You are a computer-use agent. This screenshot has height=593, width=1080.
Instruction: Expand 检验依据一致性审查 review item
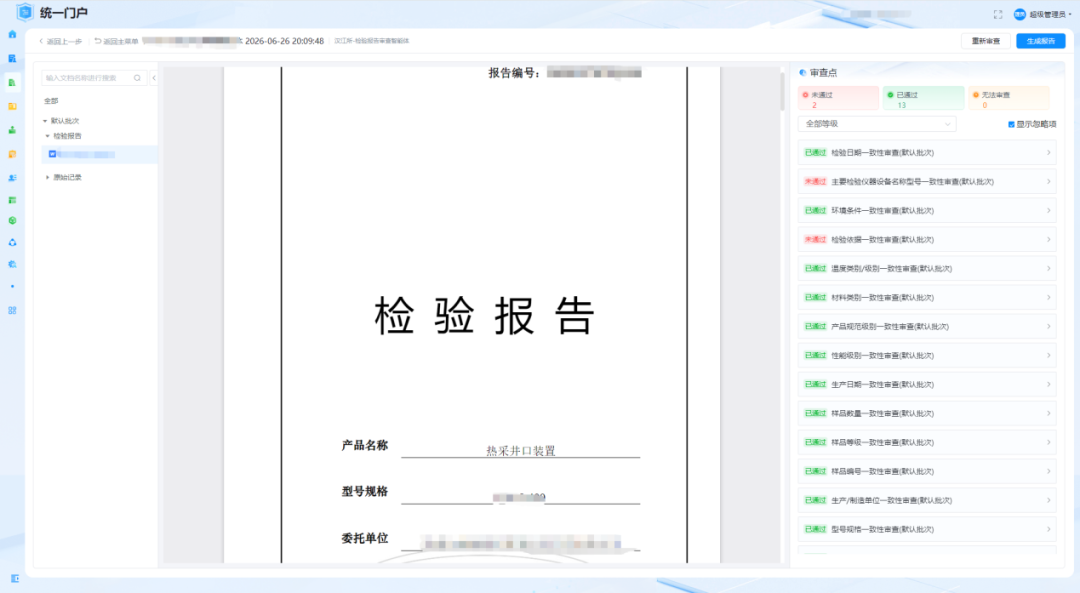click(x=926, y=240)
